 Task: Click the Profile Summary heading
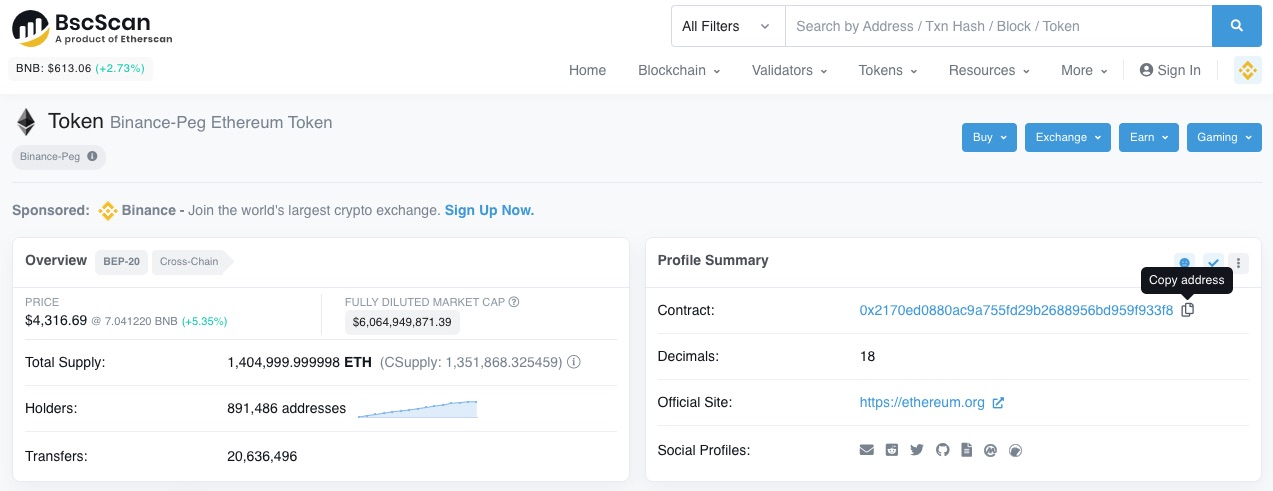click(x=713, y=260)
